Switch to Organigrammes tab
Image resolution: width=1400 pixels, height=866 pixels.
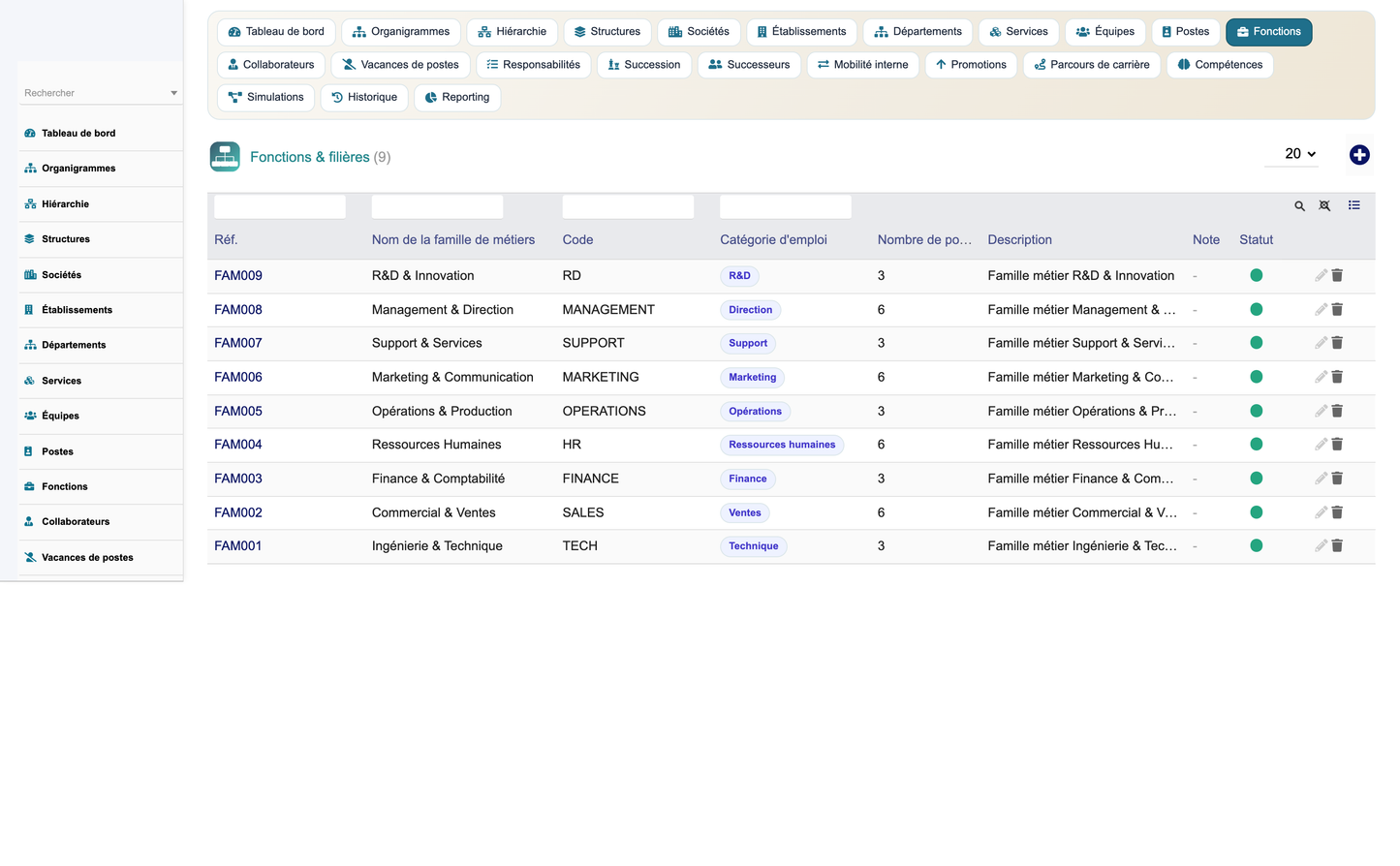[401, 32]
